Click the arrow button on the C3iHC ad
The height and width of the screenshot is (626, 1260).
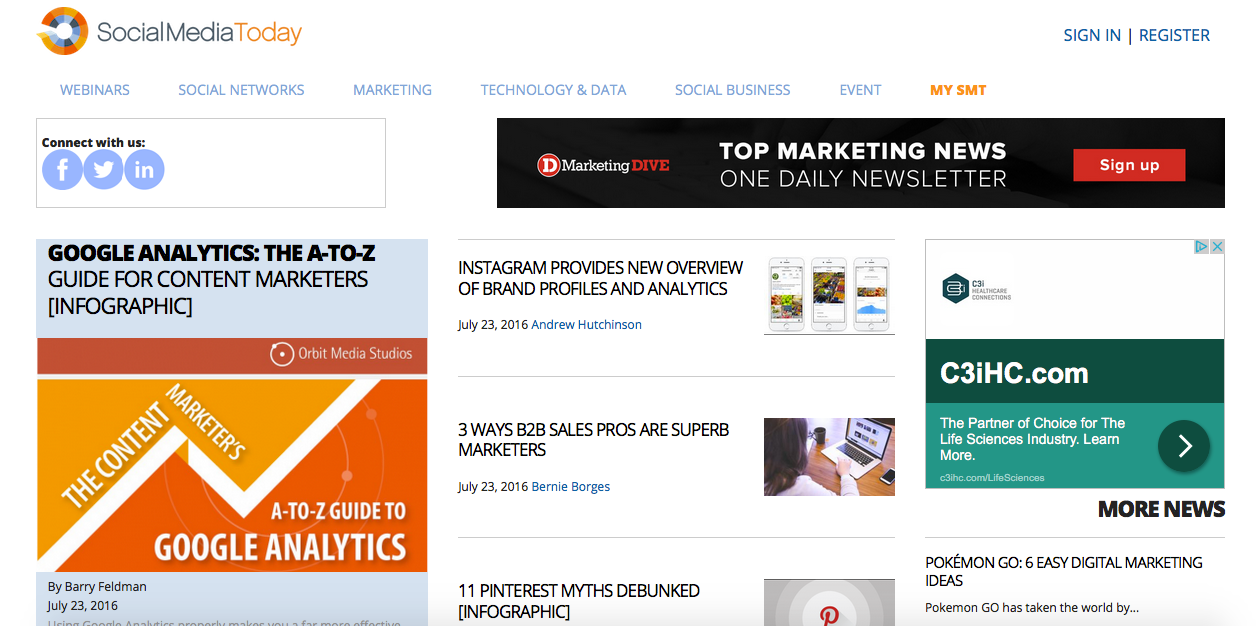pyautogui.click(x=1184, y=446)
